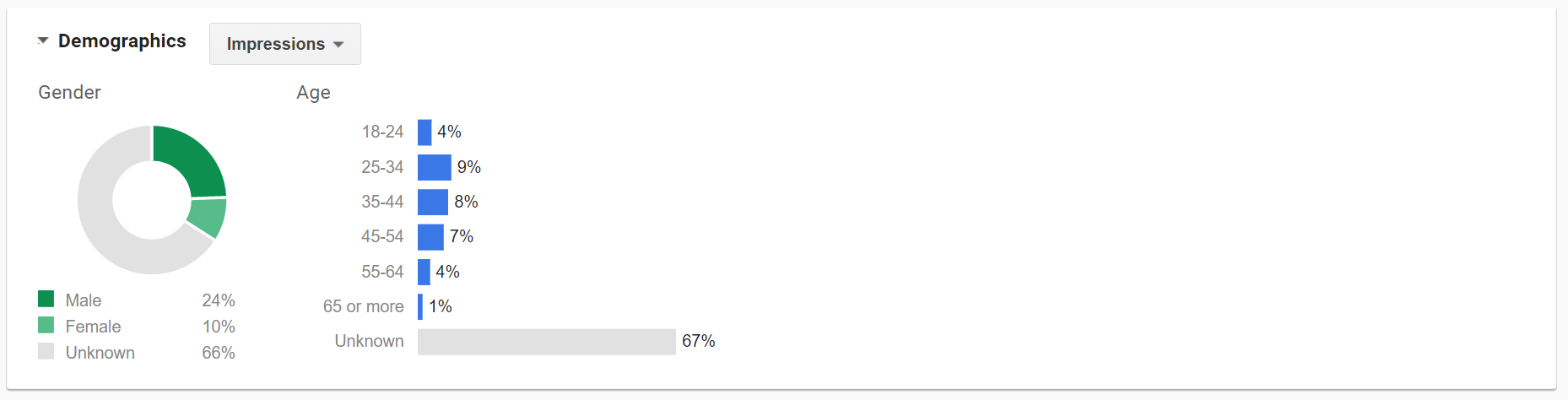Collapse the Demographics section triangle
Image resolution: width=1568 pixels, height=400 pixels.
click(43, 41)
